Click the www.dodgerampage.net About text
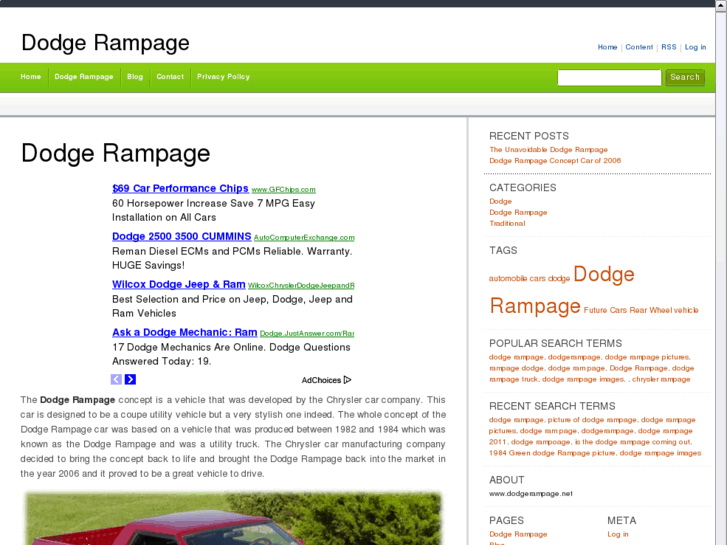727x545 pixels. coord(531,494)
